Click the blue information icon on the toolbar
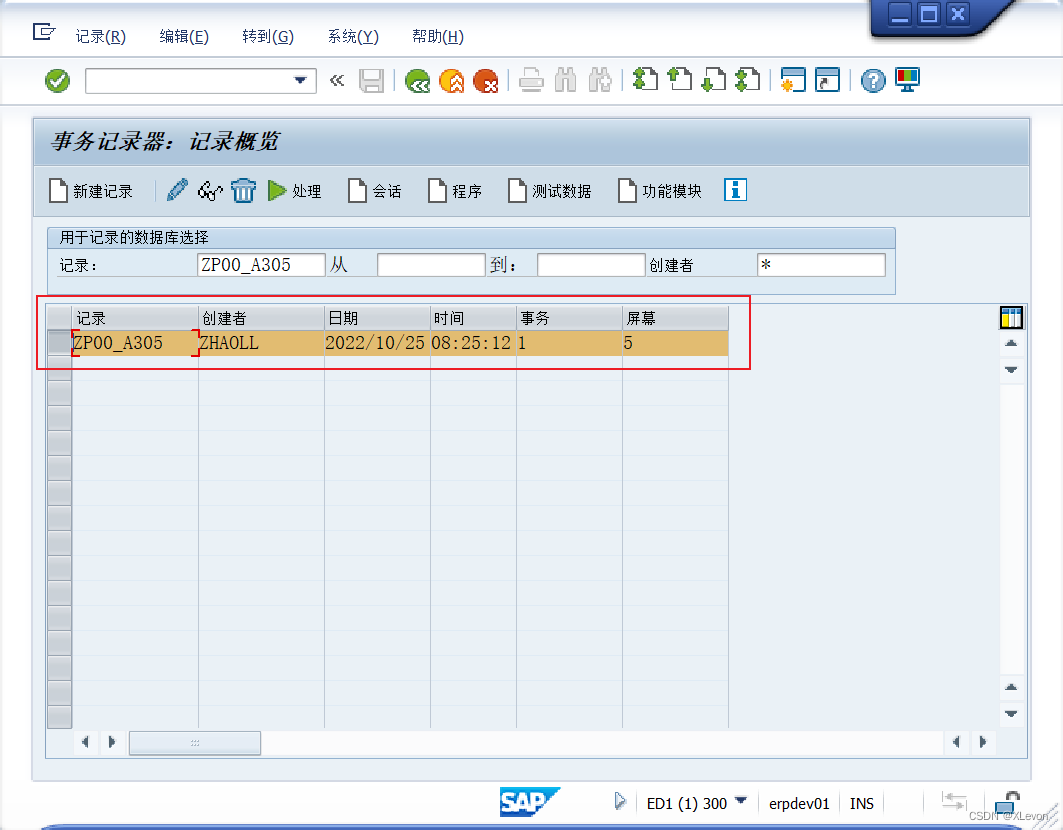Viewport: 1063px width, 830px height. coord(735,190)
